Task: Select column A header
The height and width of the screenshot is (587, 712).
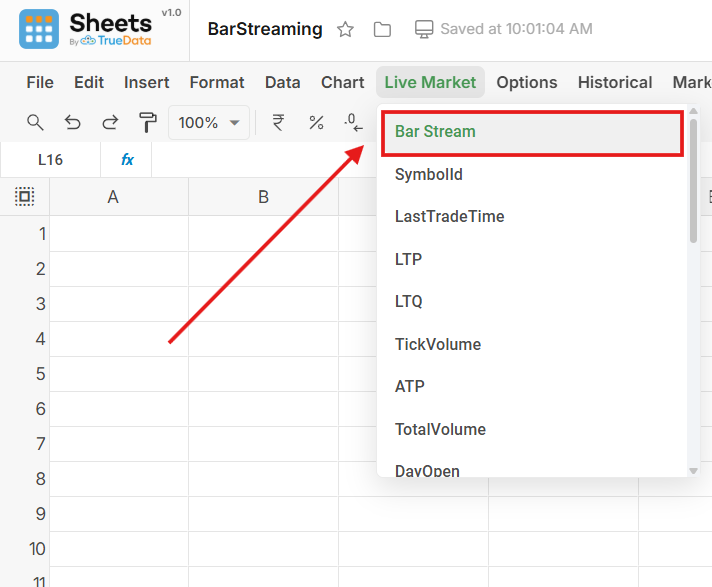Action: click(119, 197)
